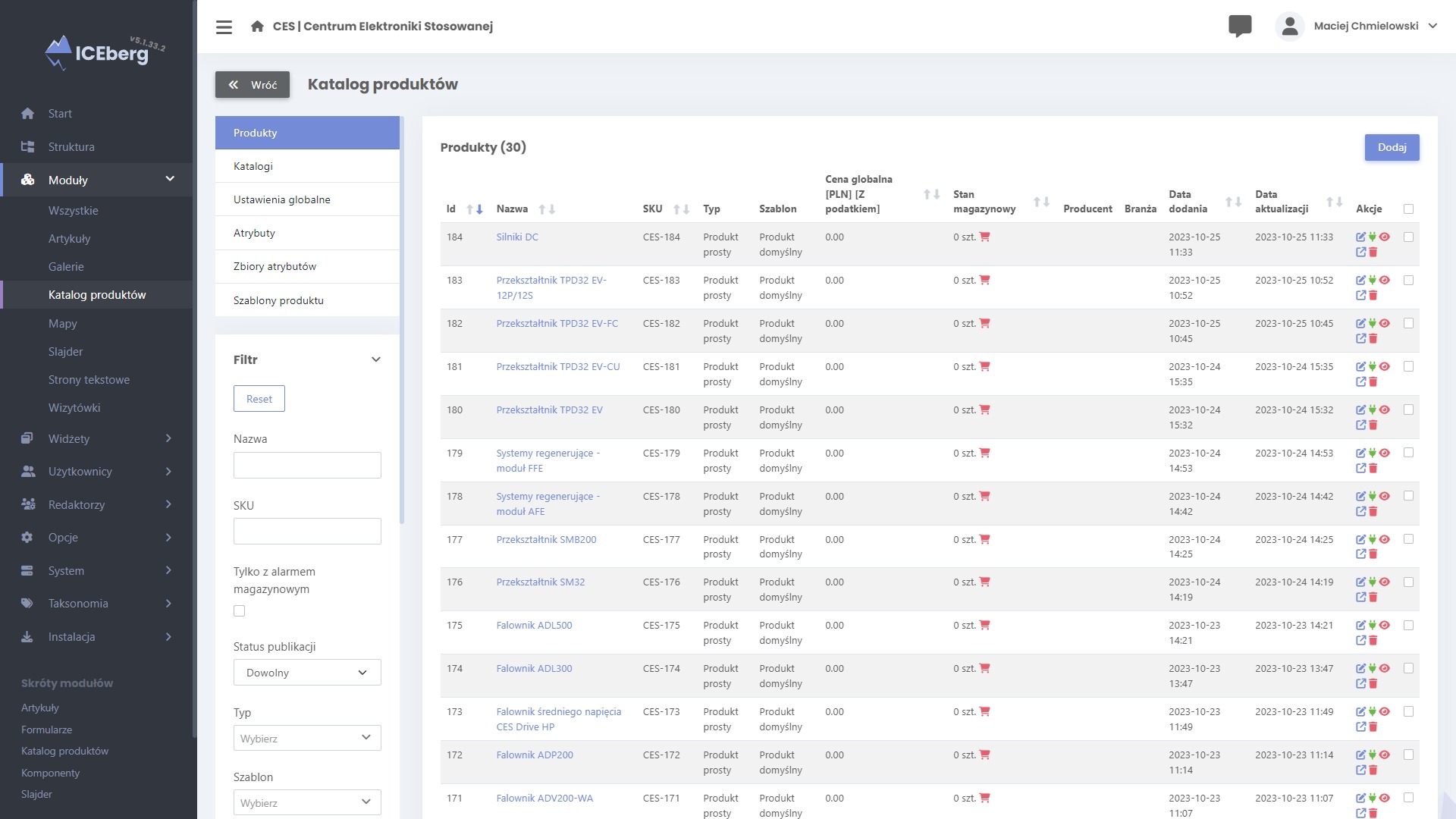Screen dimensions: 1456x819
Task: Expand the Użytkownicy sidebar section
Action: [x=168, y=472]
